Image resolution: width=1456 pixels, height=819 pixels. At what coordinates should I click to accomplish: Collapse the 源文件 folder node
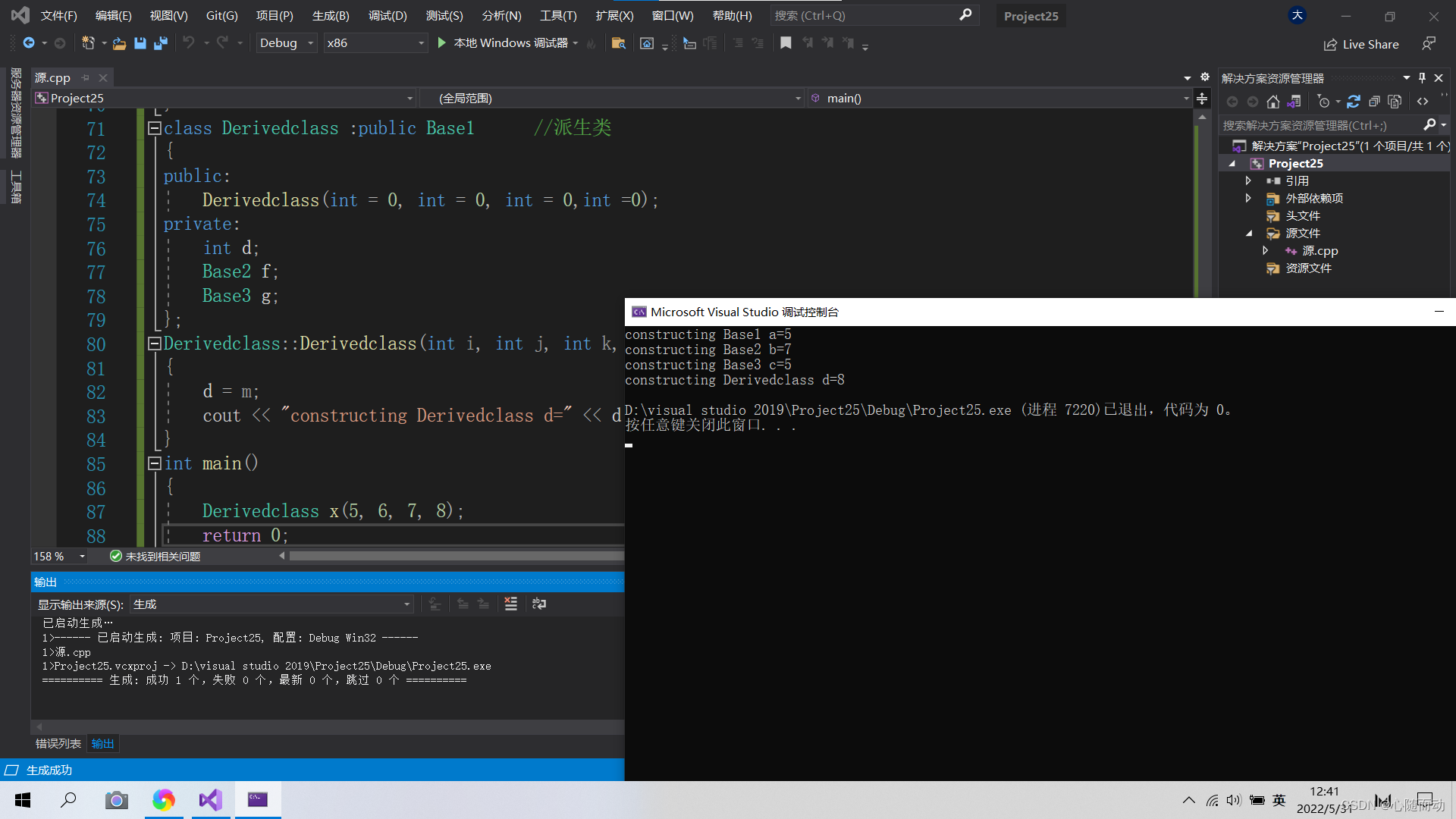[x=1248, y=234]
